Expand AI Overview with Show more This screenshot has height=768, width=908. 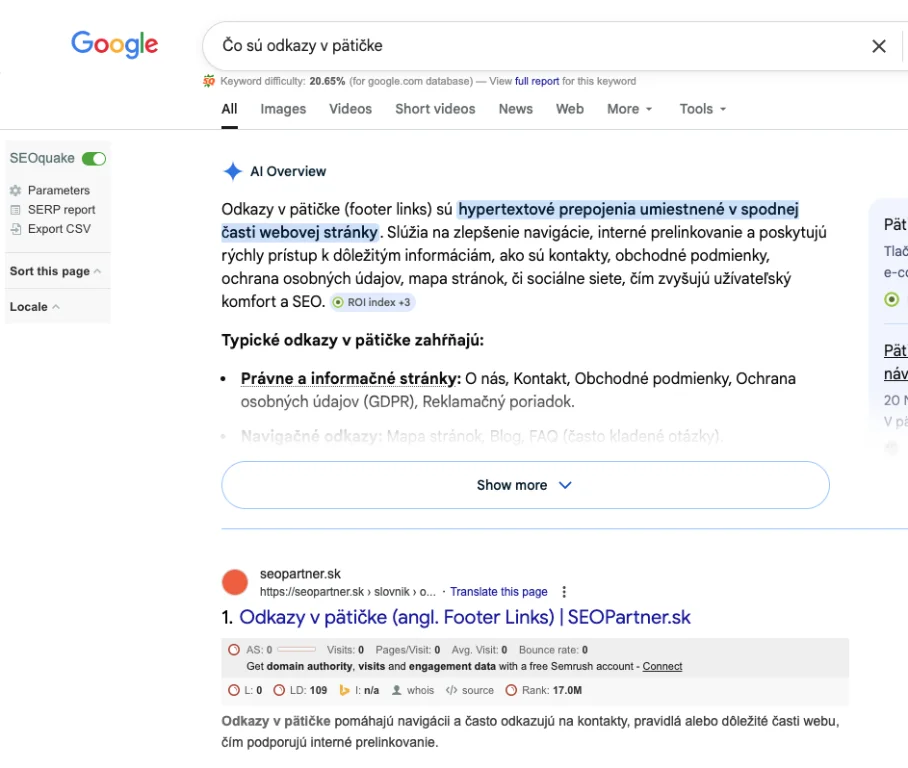(525, 485)
